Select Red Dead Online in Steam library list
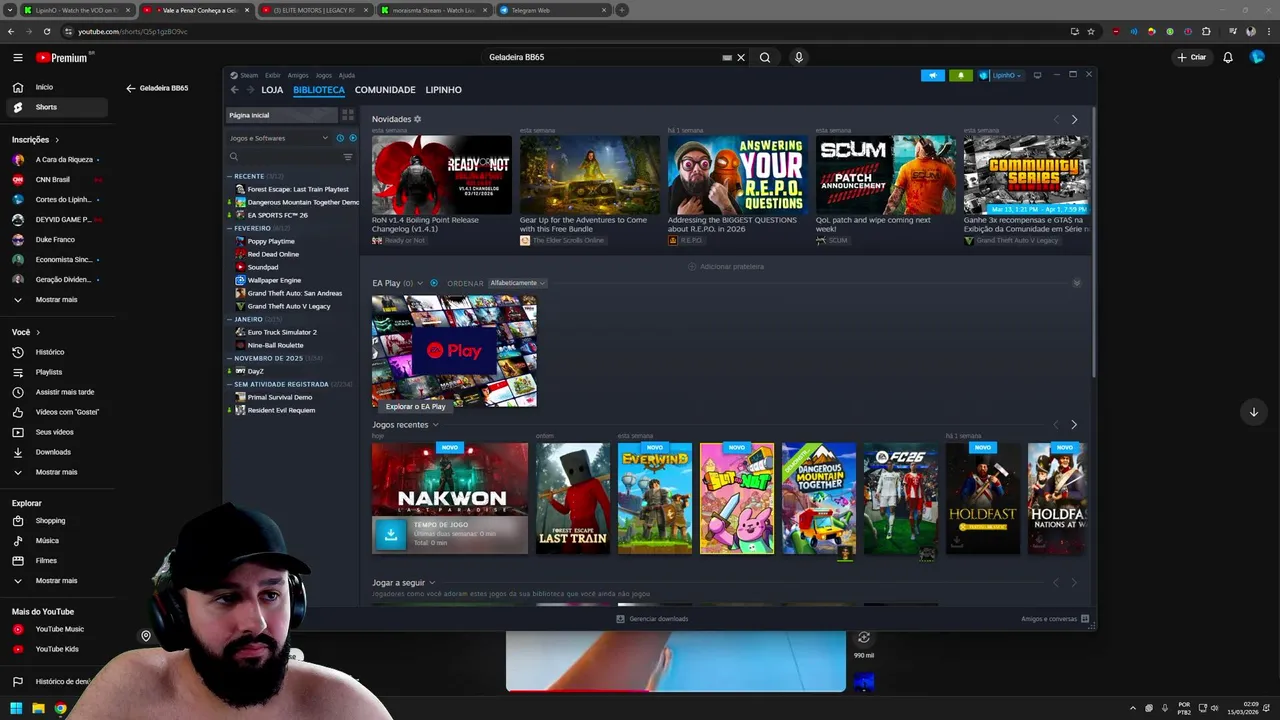 [x=273, y=254]
